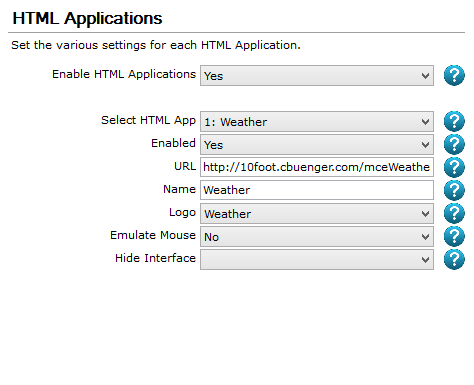Change the Enabled dropdown value
Image resolution: width=474 pixels, height=385 pixels.
click(317, 145)
